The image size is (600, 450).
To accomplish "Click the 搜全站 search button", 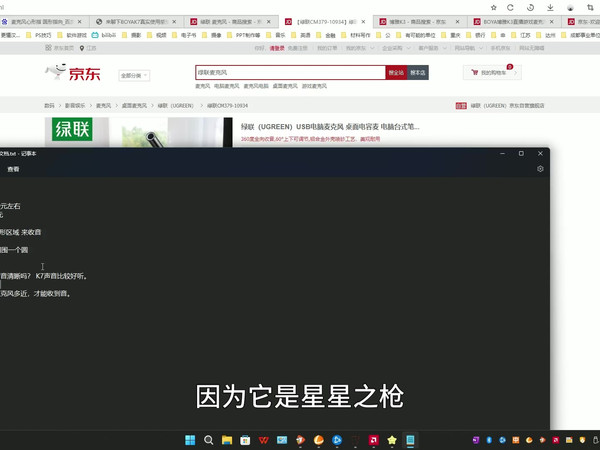I will pos(396,73).
